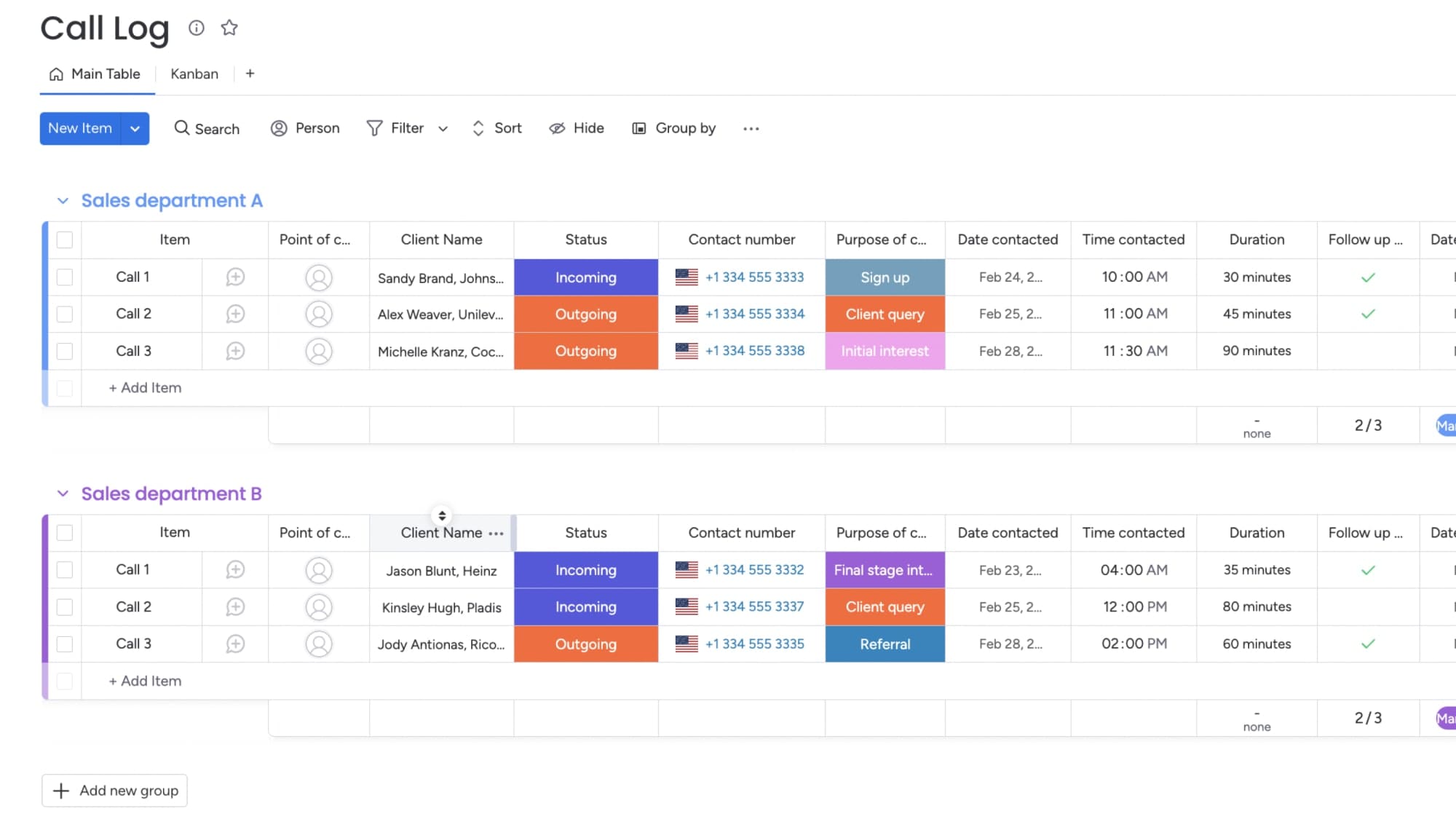Collapse the Sales department A group
Viewport: 1456px width, 819px height.
click(x=63, y=200)
